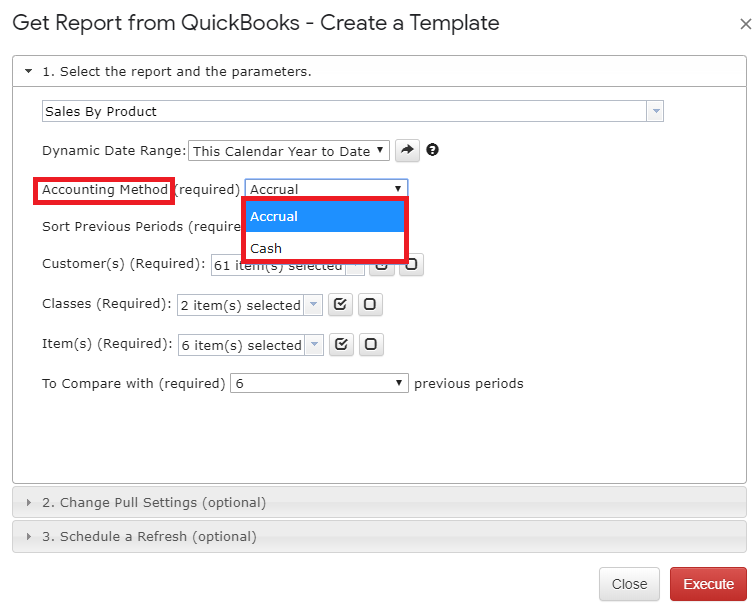Screen dimensions: 753x606
Task: Open To Compare with periods dropdown
Action: click(x=319, y=383)
